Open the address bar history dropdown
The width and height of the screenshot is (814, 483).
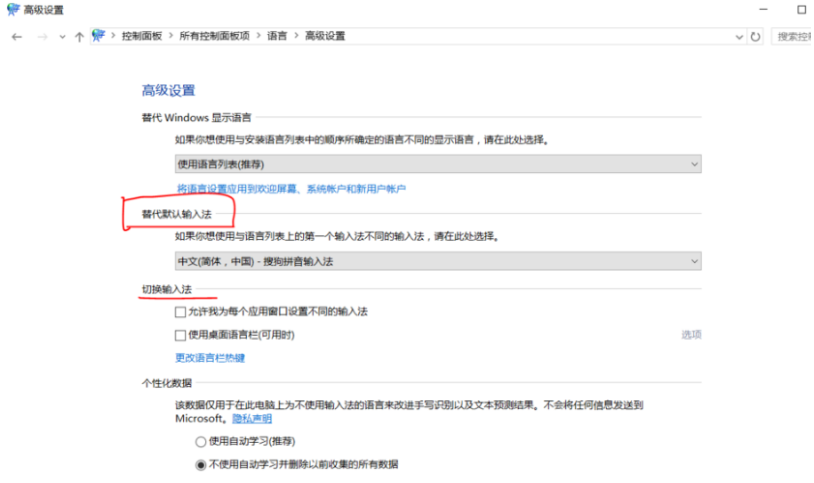(740, 36)
